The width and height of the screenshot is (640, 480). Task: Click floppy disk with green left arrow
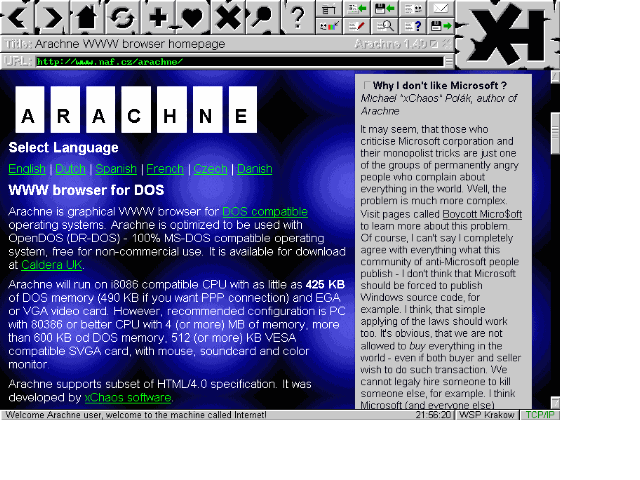tap(385, 9)
